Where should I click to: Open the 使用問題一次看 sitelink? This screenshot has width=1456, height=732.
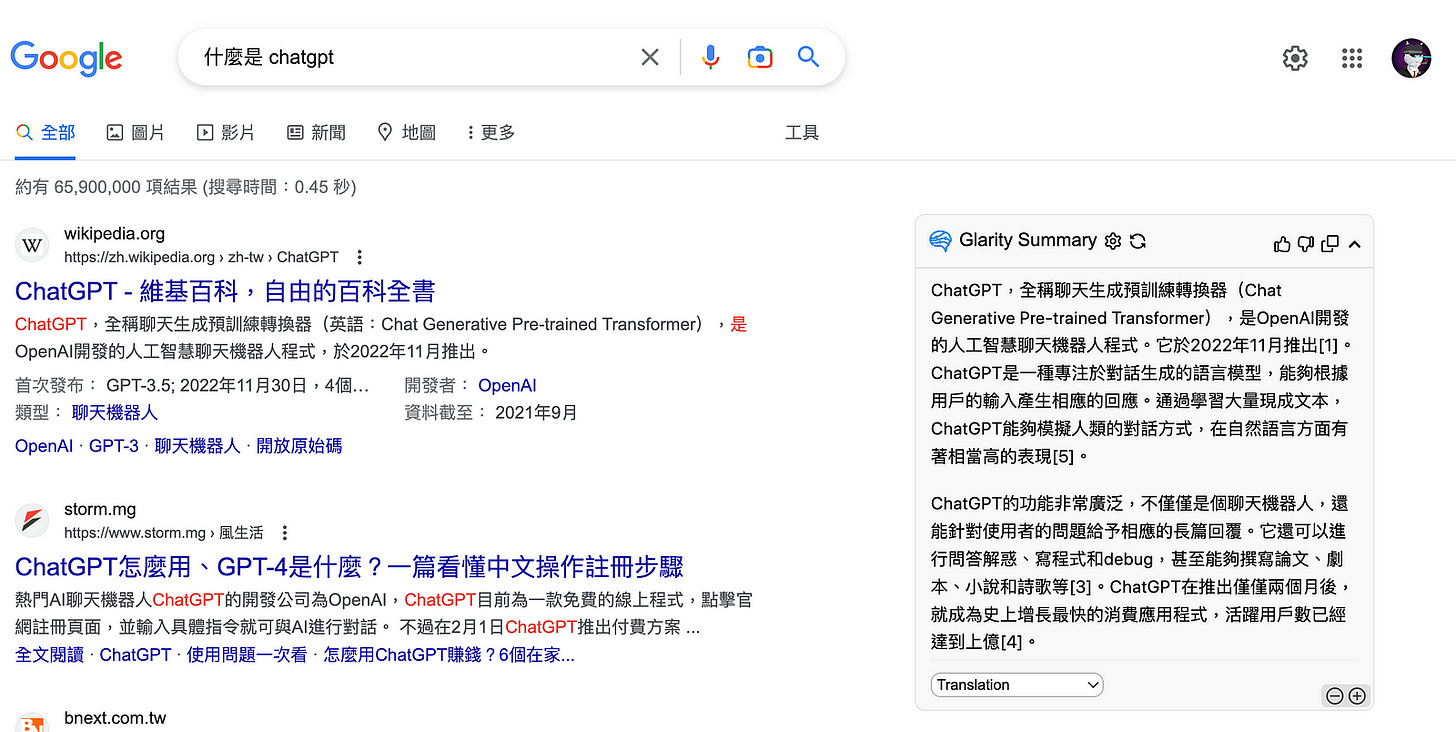(x=247, y=655)
